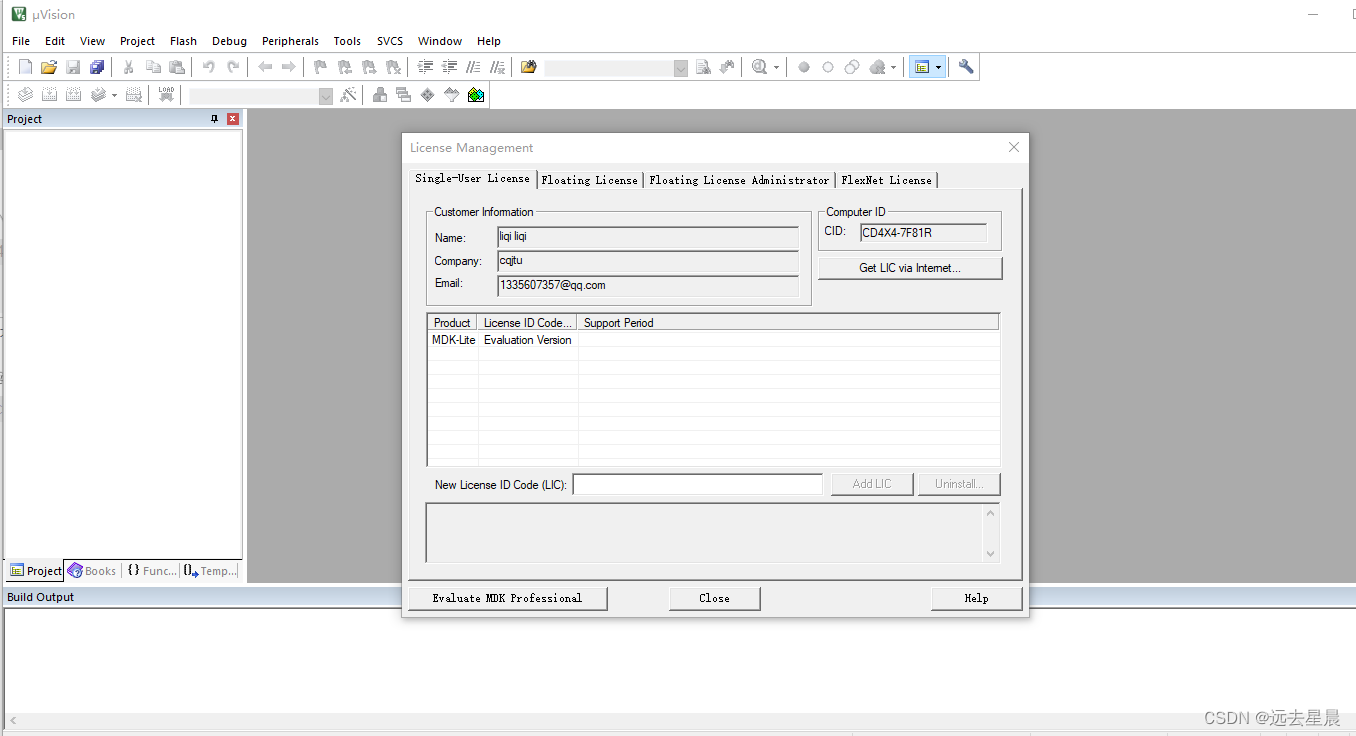This screenshot has width=1356, height=736.
Task: Open the SVCS menu
Action: pyautogui.click(x=390, y=41)
